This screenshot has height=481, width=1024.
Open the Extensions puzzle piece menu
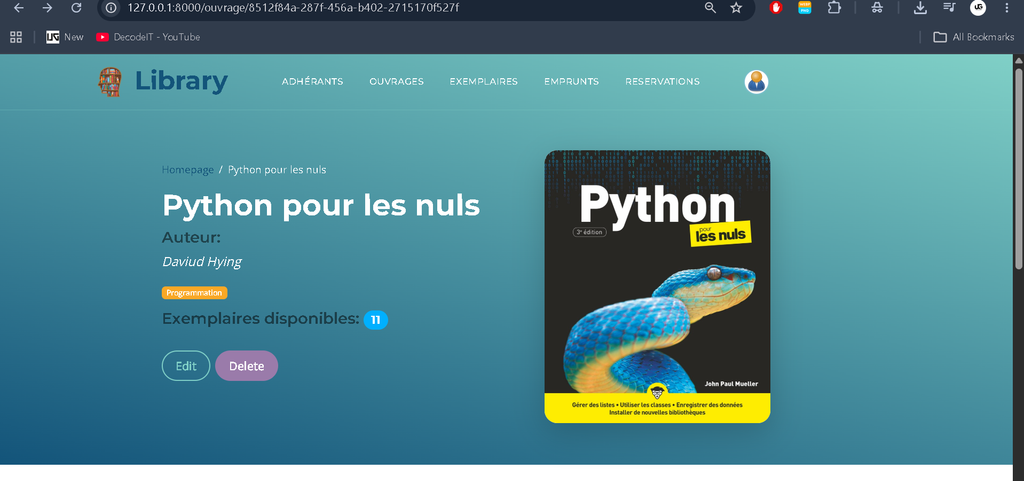point(834,8)
